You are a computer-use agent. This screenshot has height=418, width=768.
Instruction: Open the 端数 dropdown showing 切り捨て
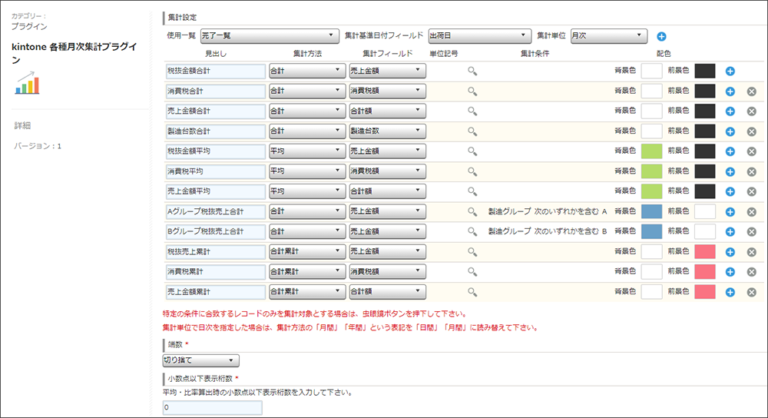201,360
